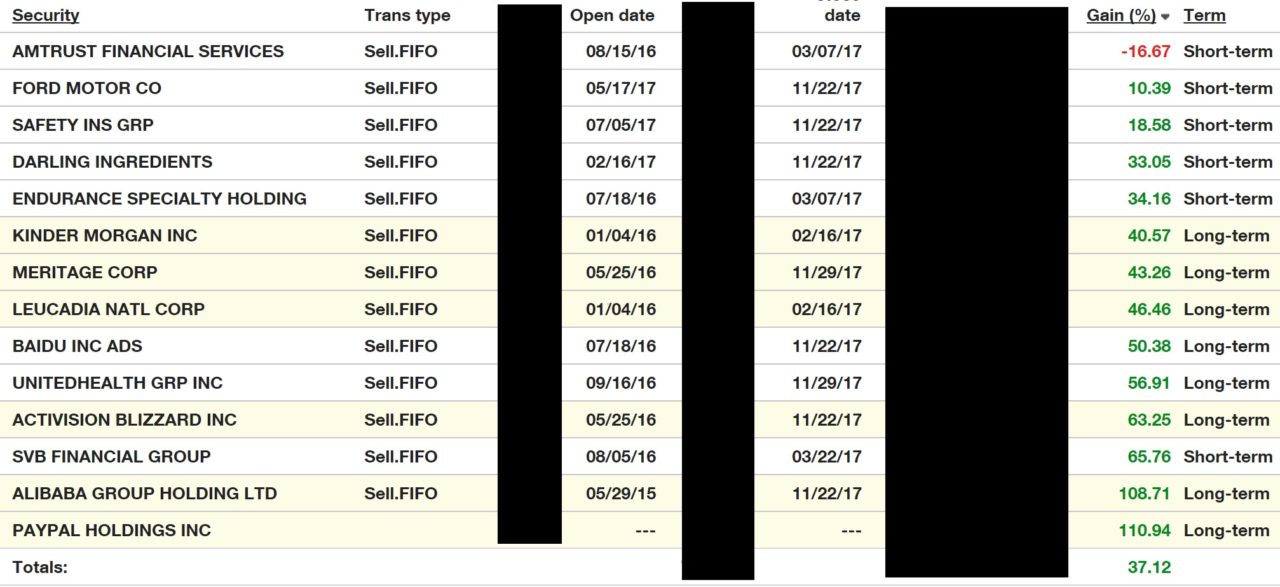Click on DARLING INGREDIENTS security name

pos(112,162)
